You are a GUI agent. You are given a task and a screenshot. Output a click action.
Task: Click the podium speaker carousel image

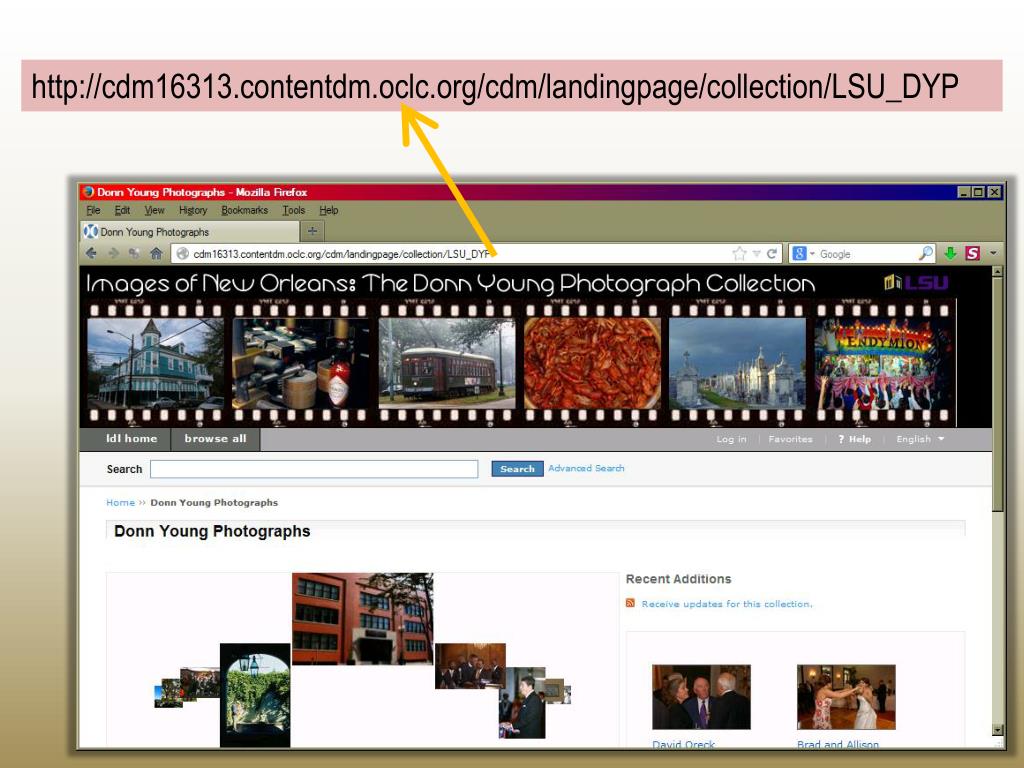522,703
